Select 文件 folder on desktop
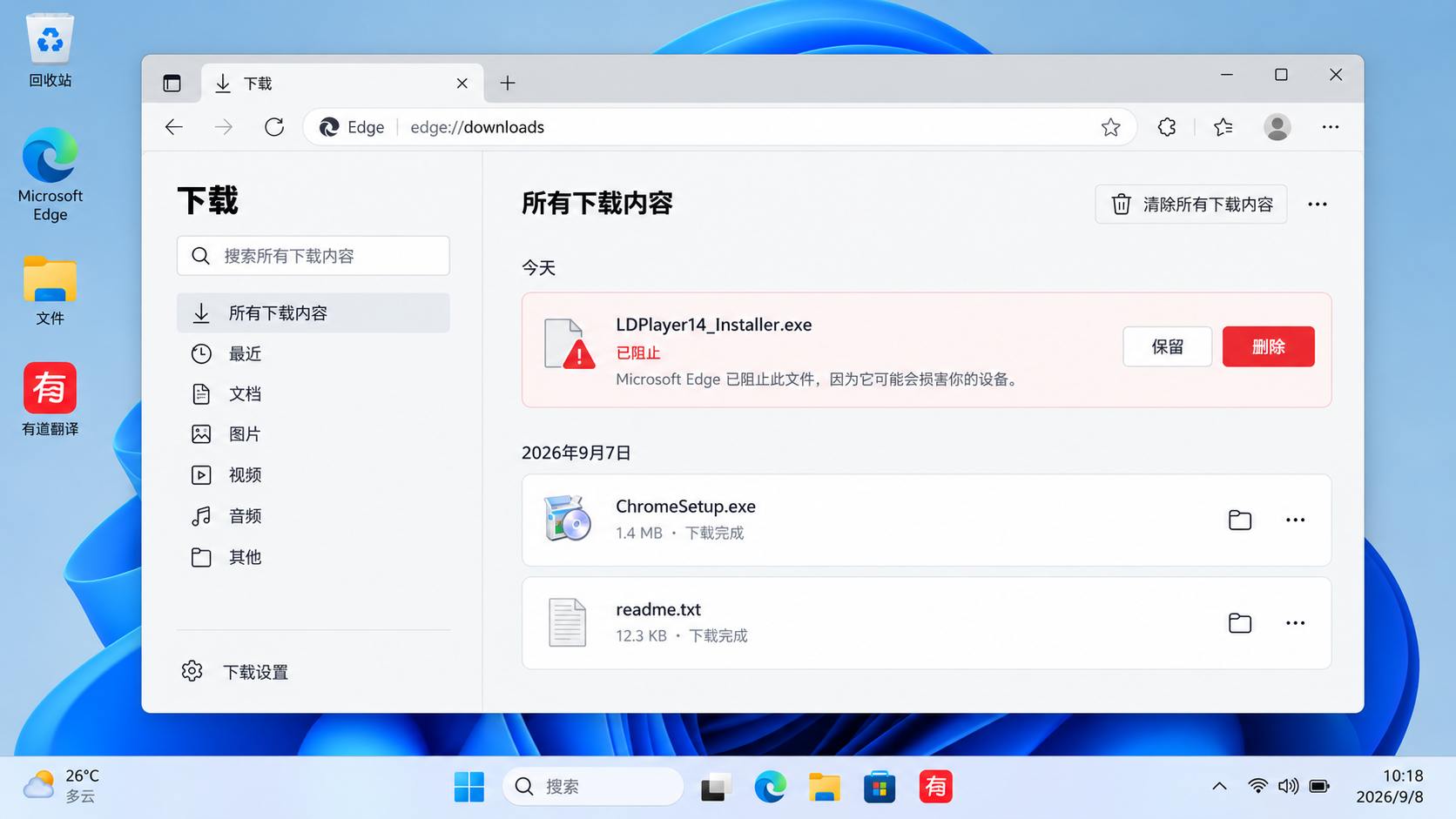Viewport: 1456px width, 819px height. (50, 291)
